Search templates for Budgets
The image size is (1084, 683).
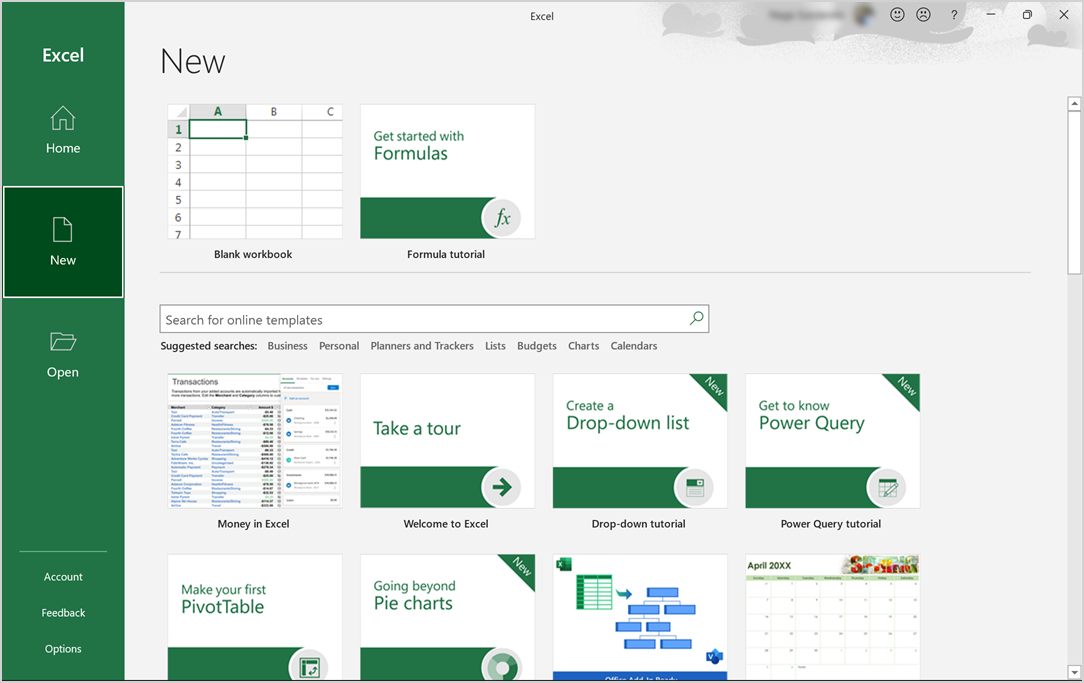536,346
